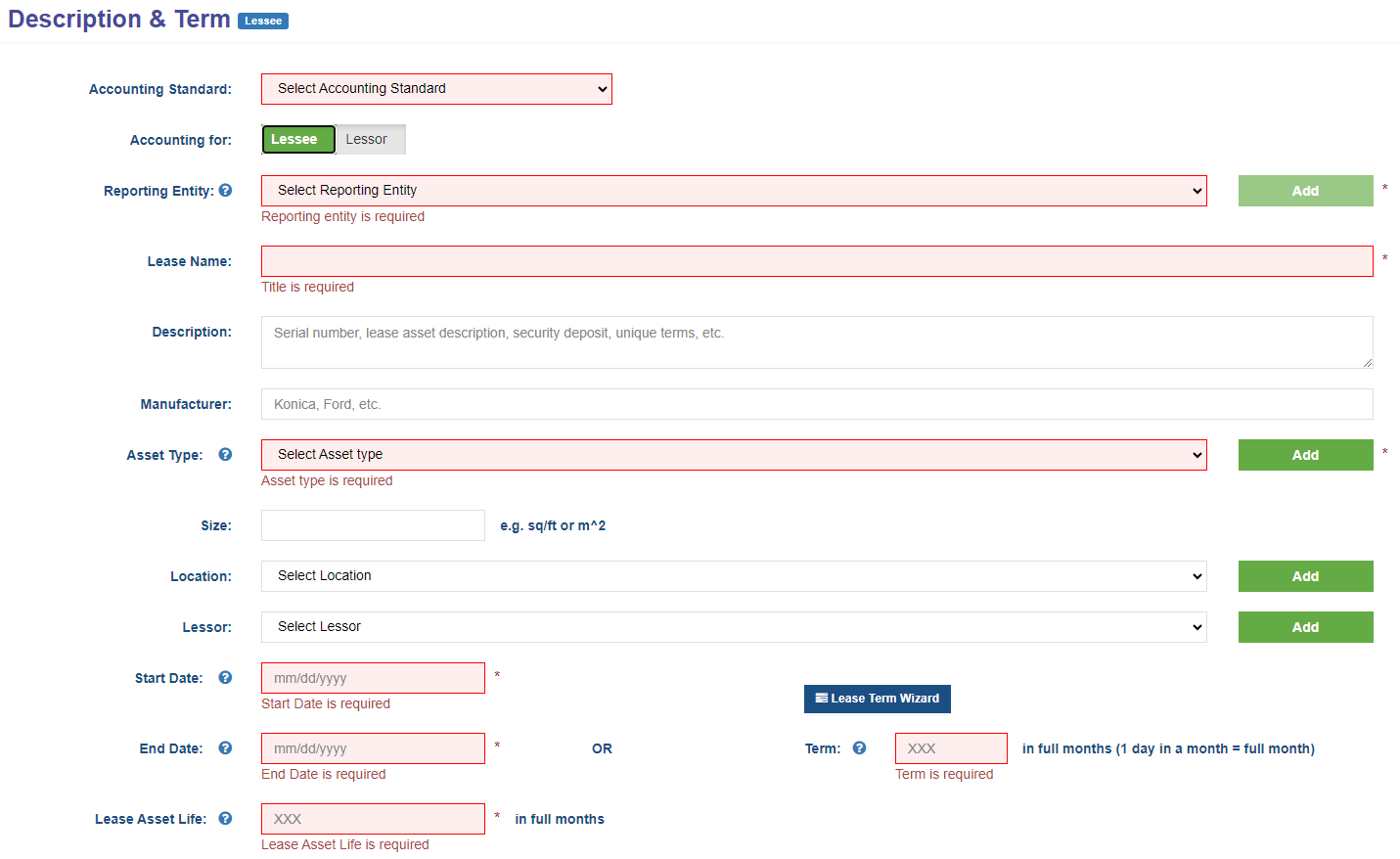Viewport: 1400px width, 859px height.
Task: Open Reporting Entity help icon
Action: point(225,191)
